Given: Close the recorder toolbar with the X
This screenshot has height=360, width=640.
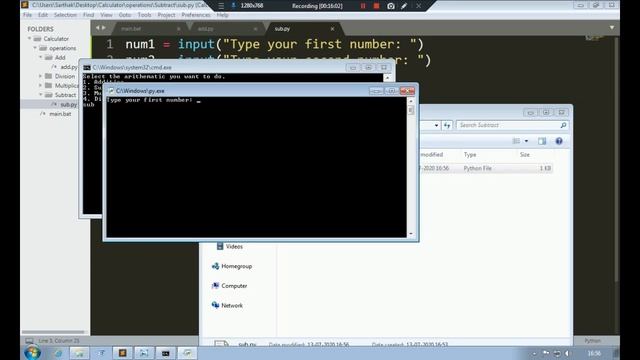Looking at the screenshot, I should click(418, 6).
